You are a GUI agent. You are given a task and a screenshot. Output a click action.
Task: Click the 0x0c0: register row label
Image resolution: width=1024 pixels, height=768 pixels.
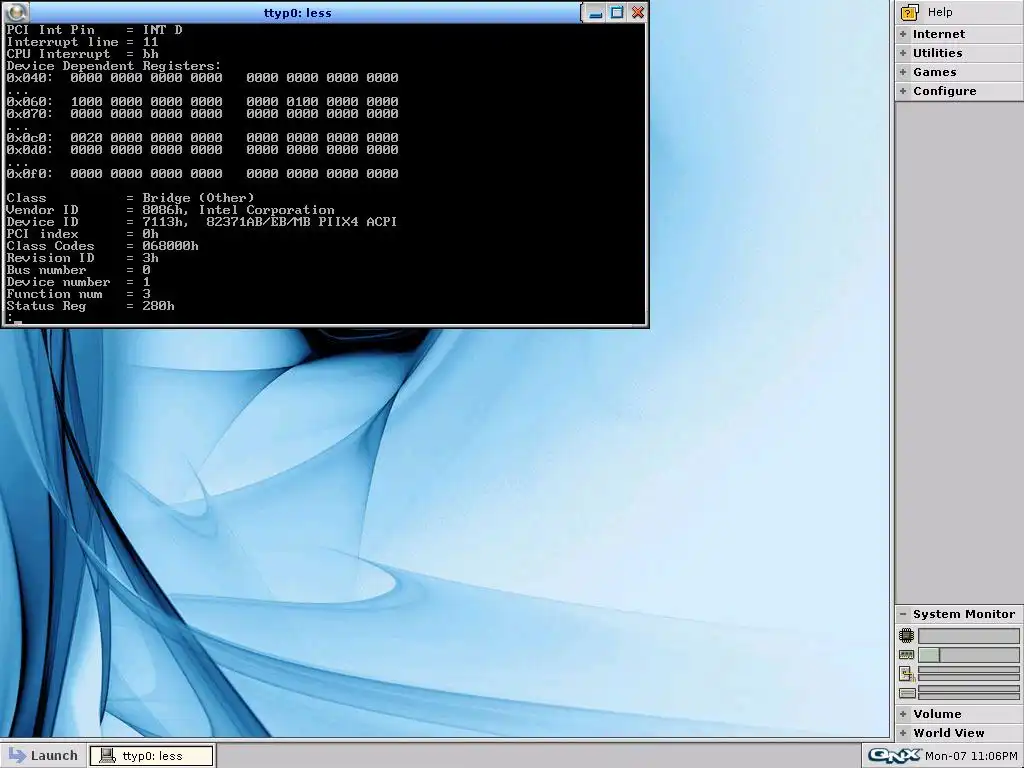pyautogui.click(x=30, y=138)
